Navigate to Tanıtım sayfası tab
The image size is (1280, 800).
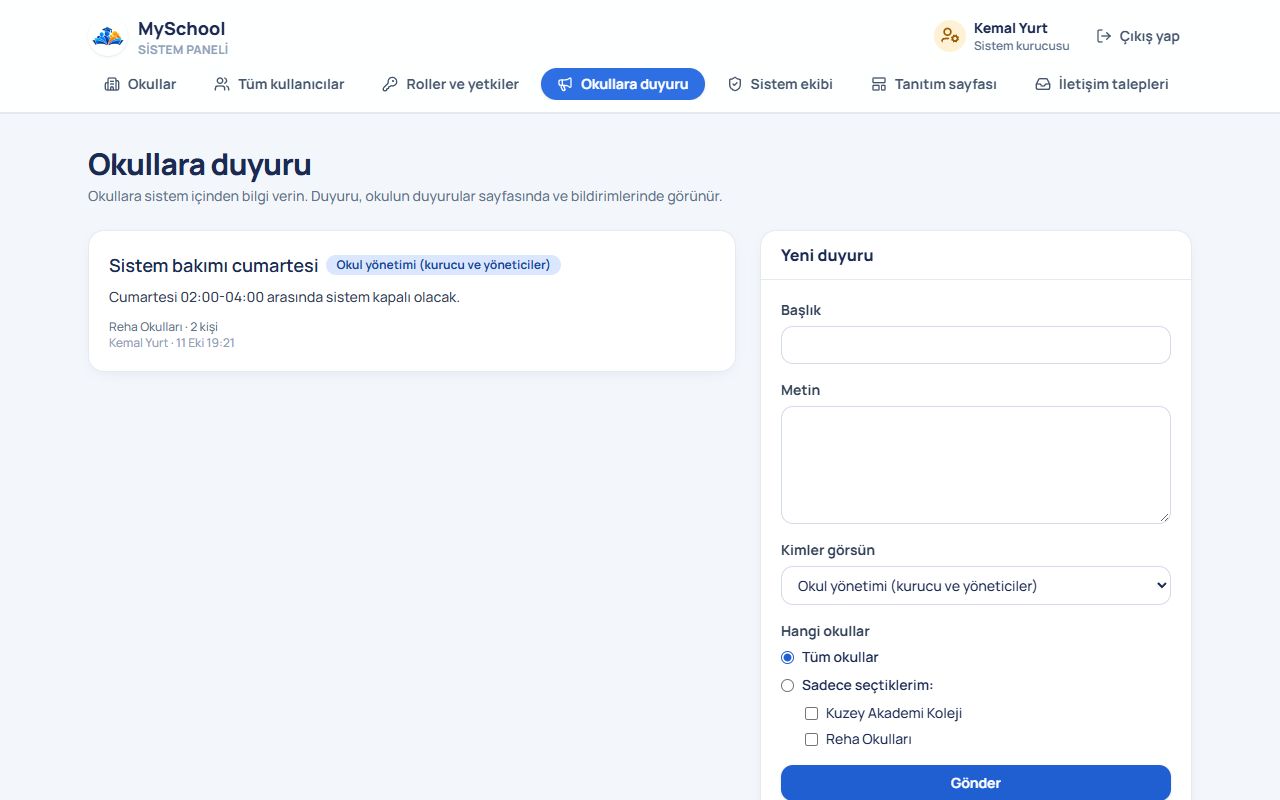(934, 84)
